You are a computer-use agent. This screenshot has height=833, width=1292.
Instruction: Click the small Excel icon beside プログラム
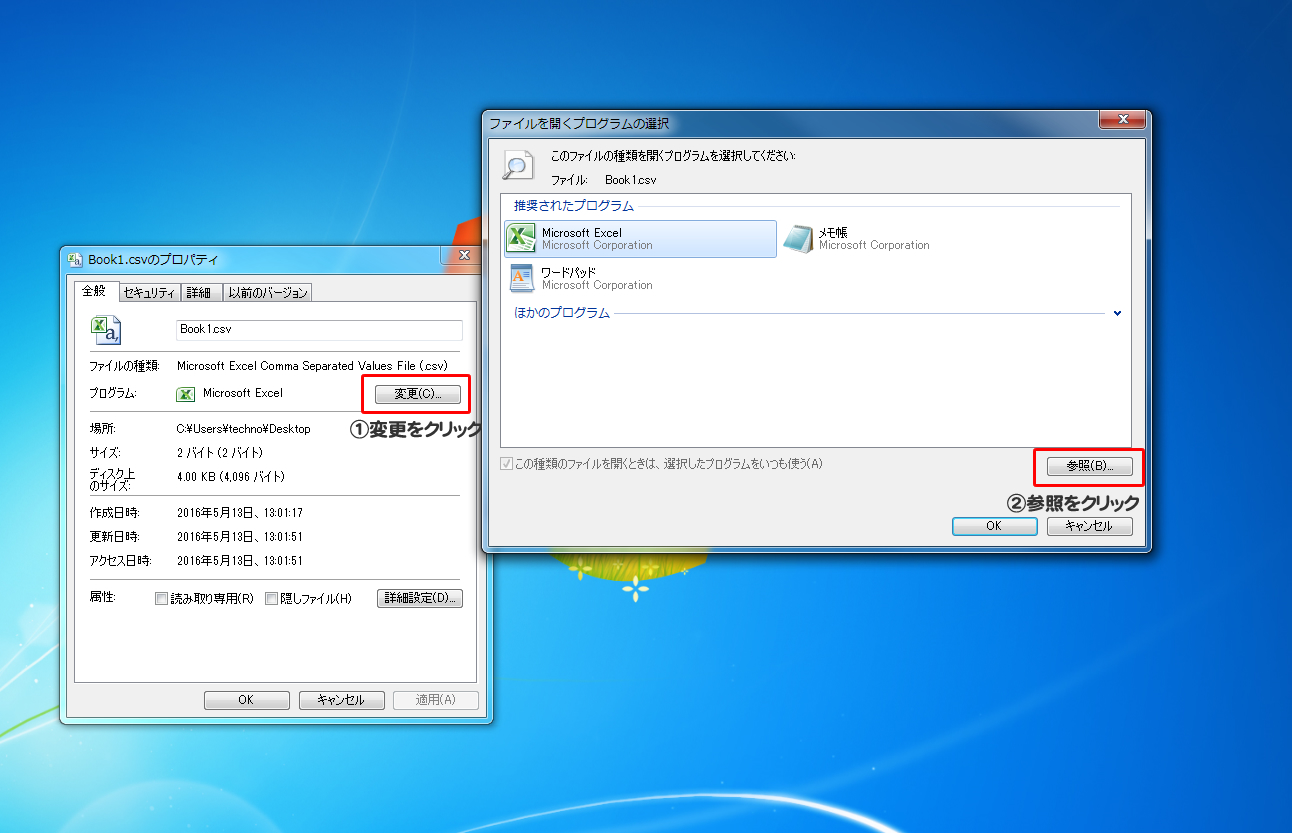pos(185,394)
